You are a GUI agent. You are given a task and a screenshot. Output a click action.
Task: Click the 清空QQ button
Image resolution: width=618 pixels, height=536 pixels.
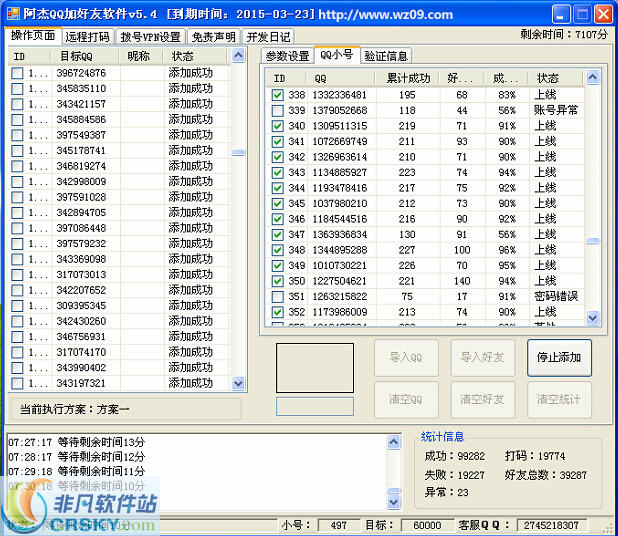point(406,400)
